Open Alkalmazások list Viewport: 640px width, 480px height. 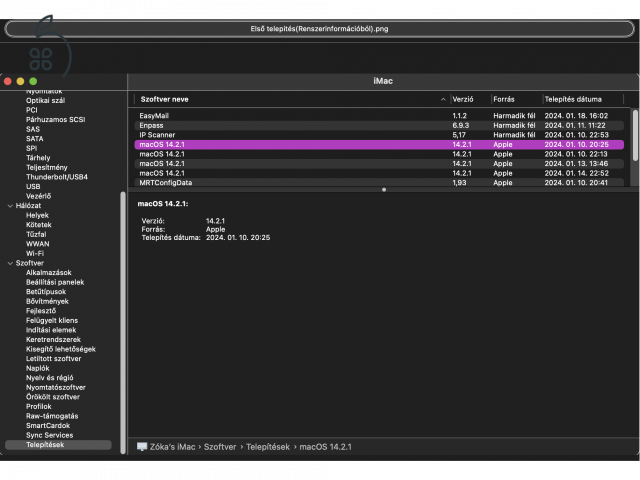point(49,273)
